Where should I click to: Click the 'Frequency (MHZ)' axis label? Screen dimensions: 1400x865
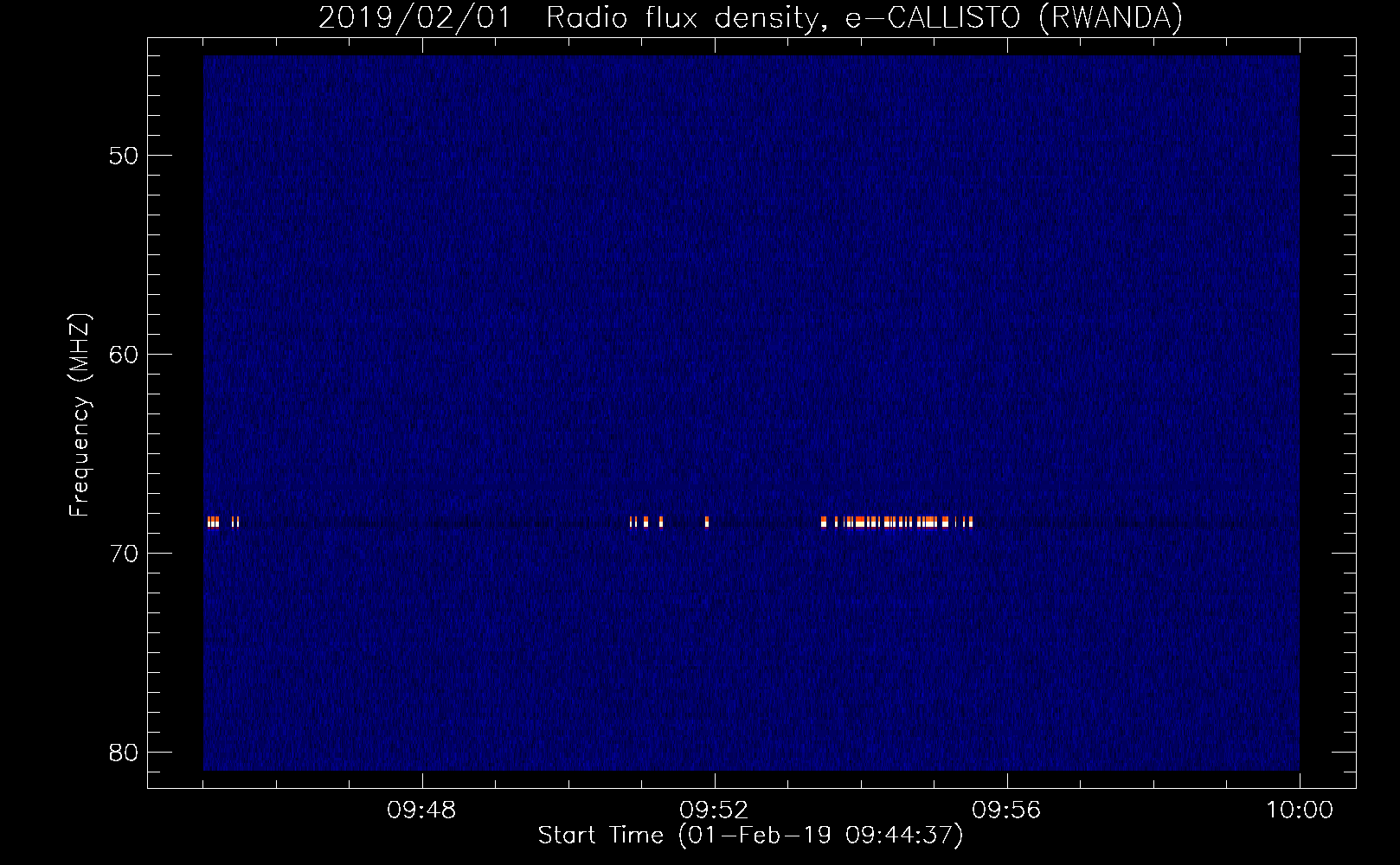[80, 415]
